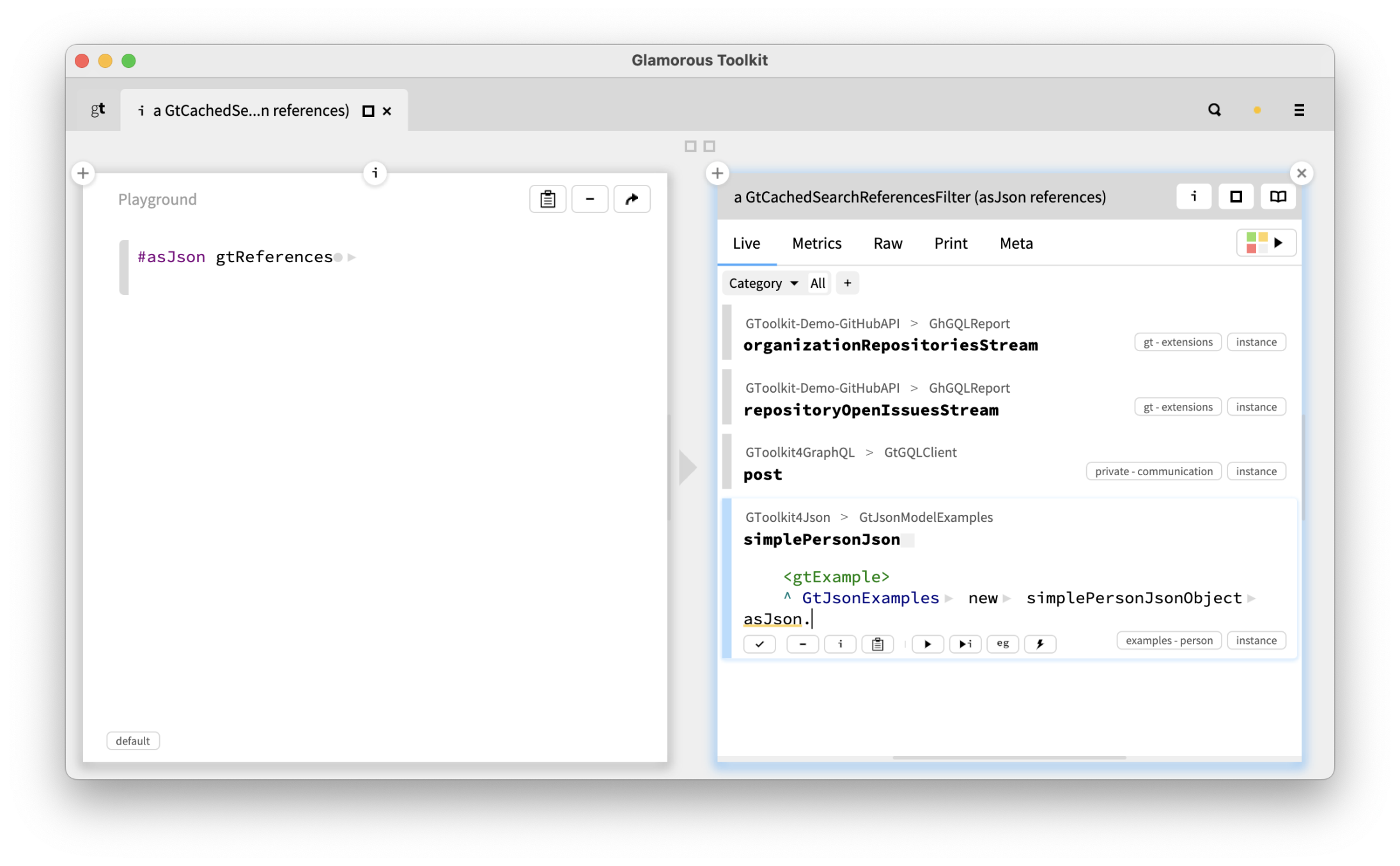Open the Category filter dropdown
The image size is (1400, 866).
coord(763,283)
